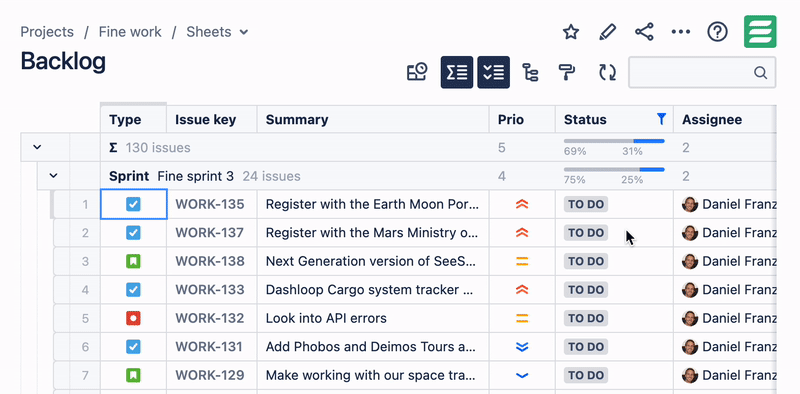Select row number 1
Screen dimensions: 800x394
pos(85,205)
